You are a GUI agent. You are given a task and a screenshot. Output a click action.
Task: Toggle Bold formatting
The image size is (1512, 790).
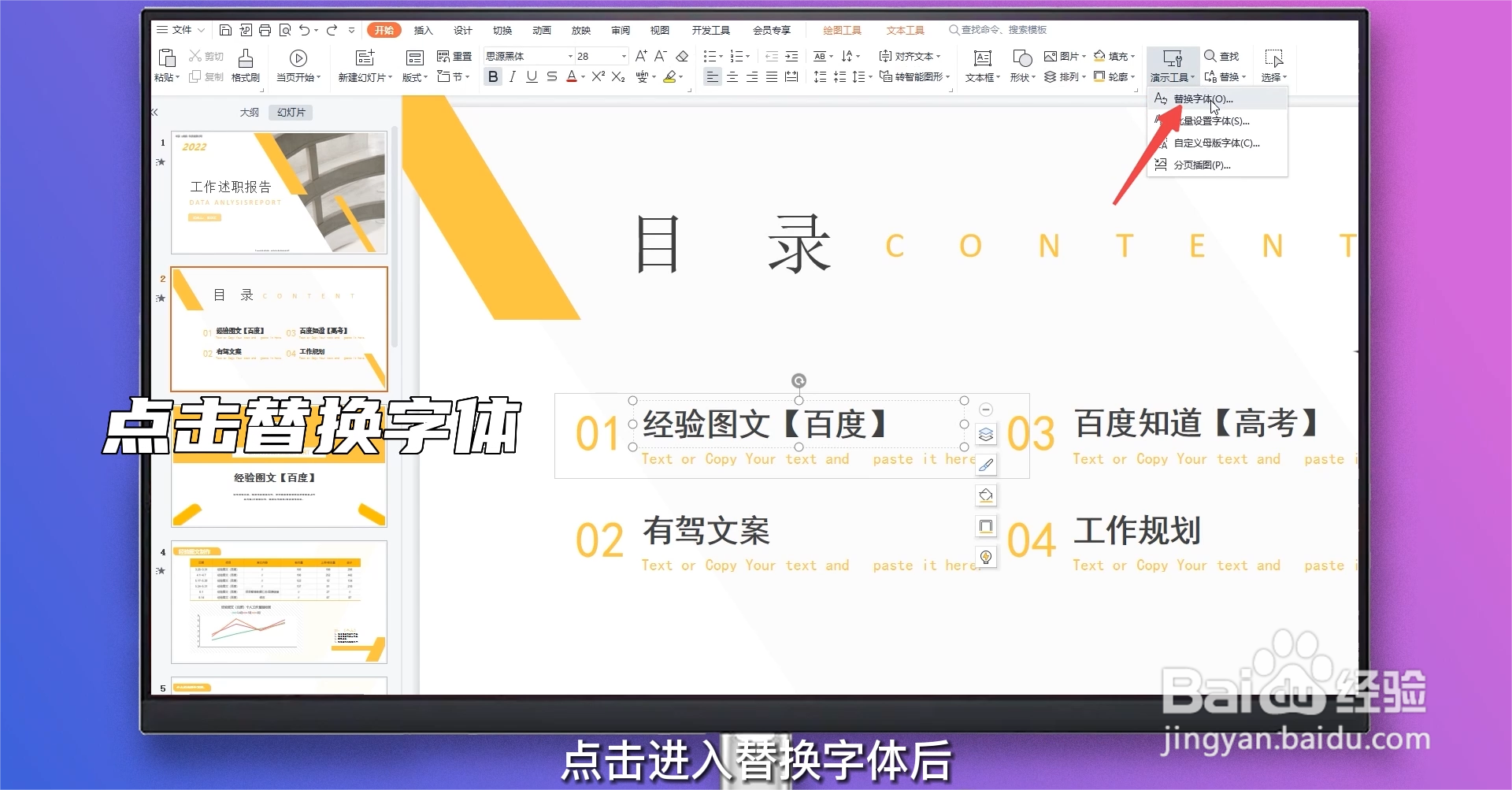coord(493,76)
